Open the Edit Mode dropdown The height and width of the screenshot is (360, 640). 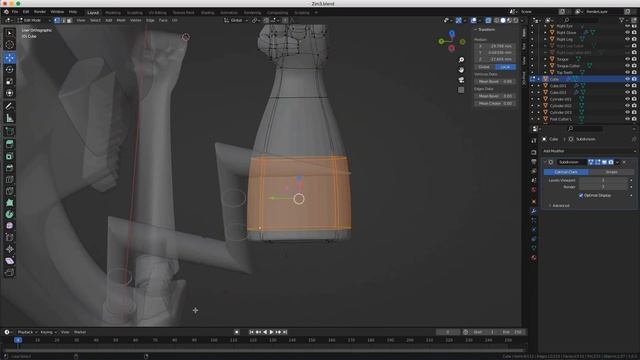click(x=34, y=20)
